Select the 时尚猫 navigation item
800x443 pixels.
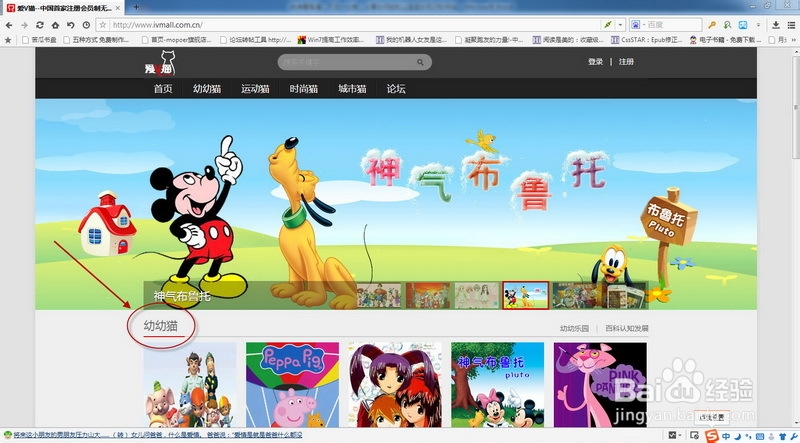tap(304, 89)
